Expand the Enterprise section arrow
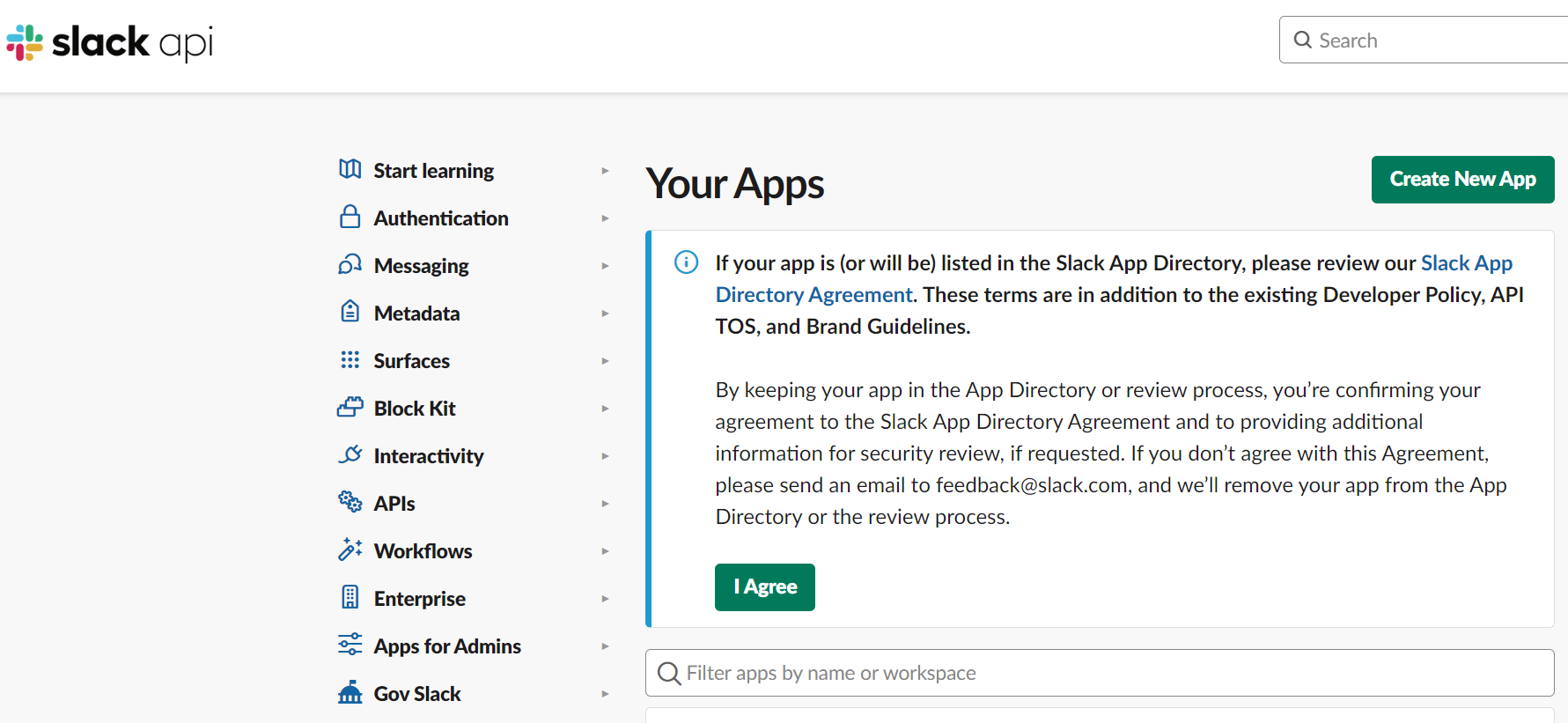This screenshot has width=1568, height=723. [605, 599]
